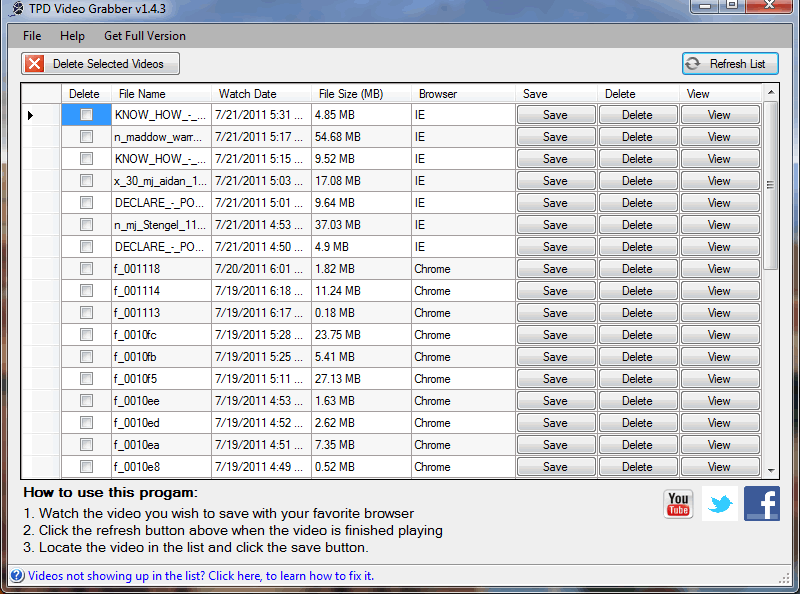Click the scrollbar down arrow

click(x=771, y=470)
